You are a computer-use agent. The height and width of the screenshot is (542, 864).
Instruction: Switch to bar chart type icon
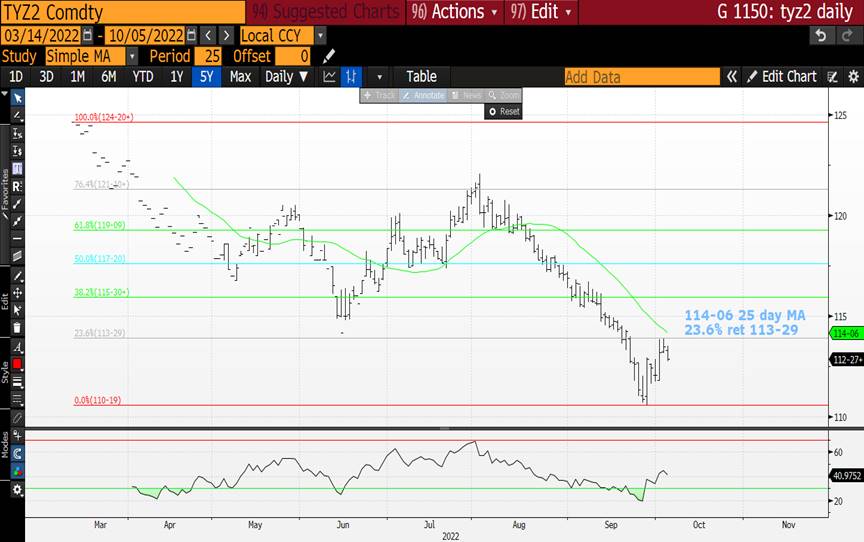351,77
